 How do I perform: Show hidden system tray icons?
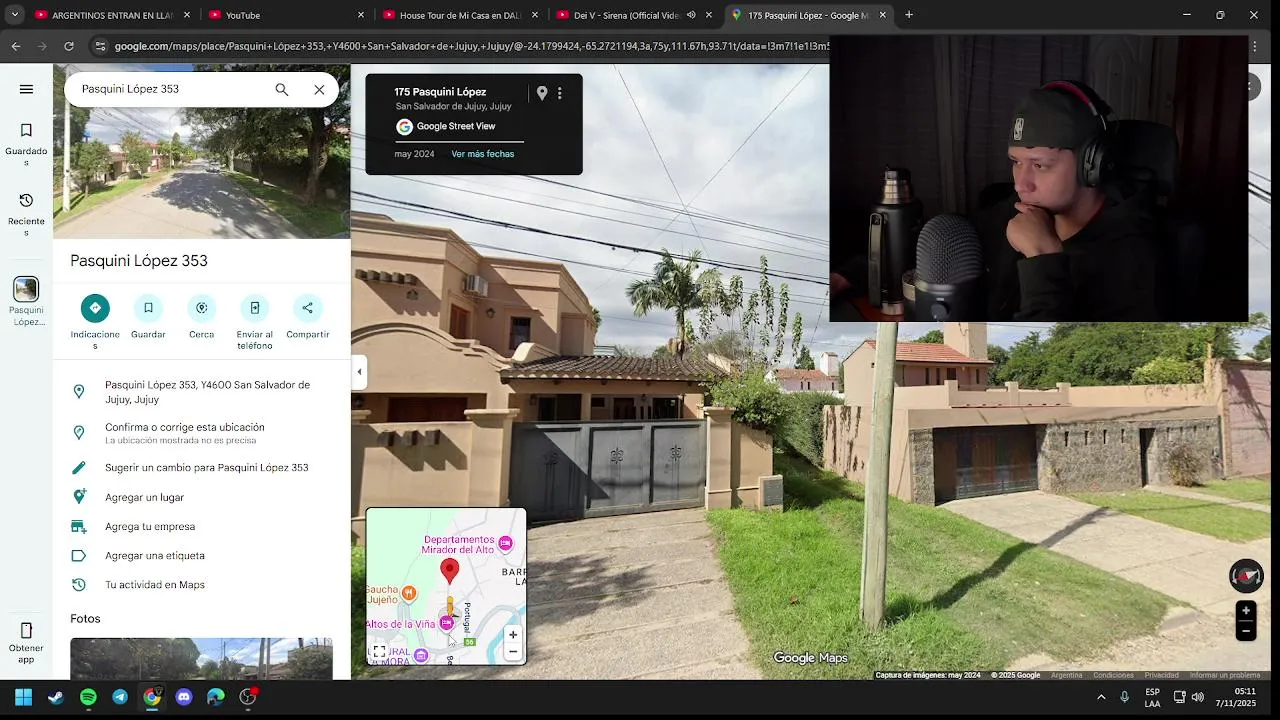pyautogui.click(x=1101, y=697)
